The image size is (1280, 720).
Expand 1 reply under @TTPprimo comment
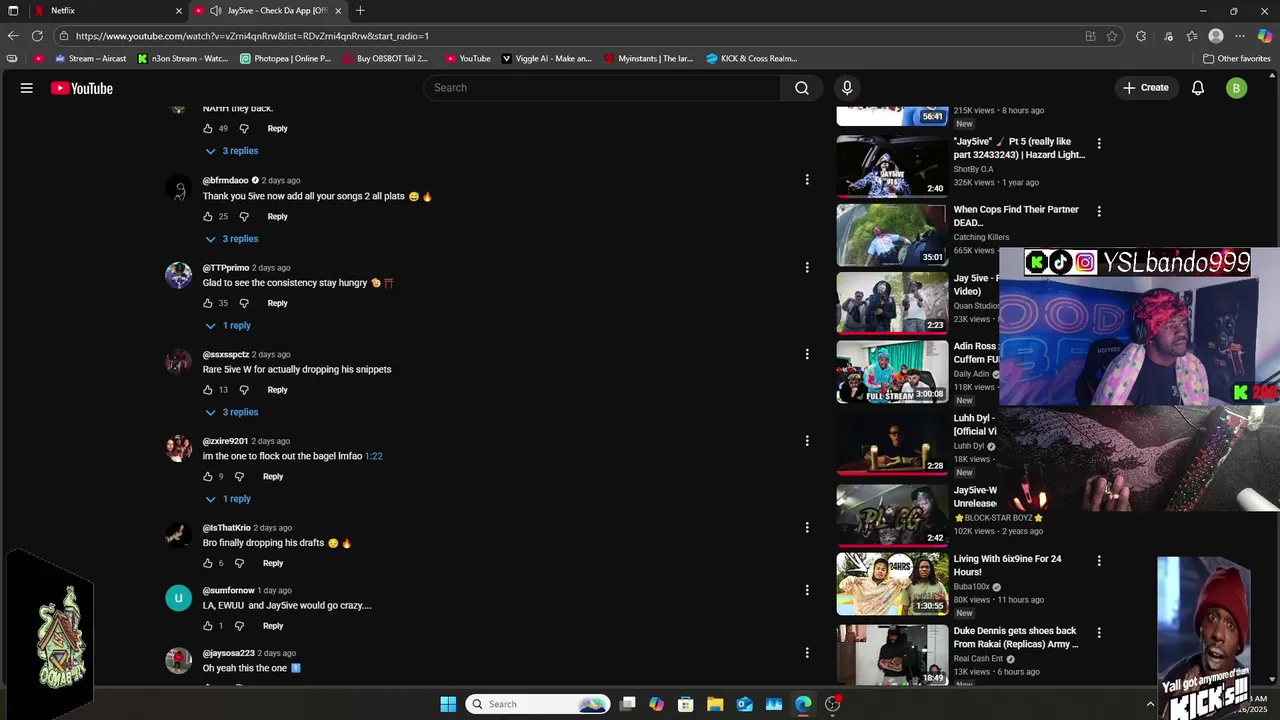point(228,326)
